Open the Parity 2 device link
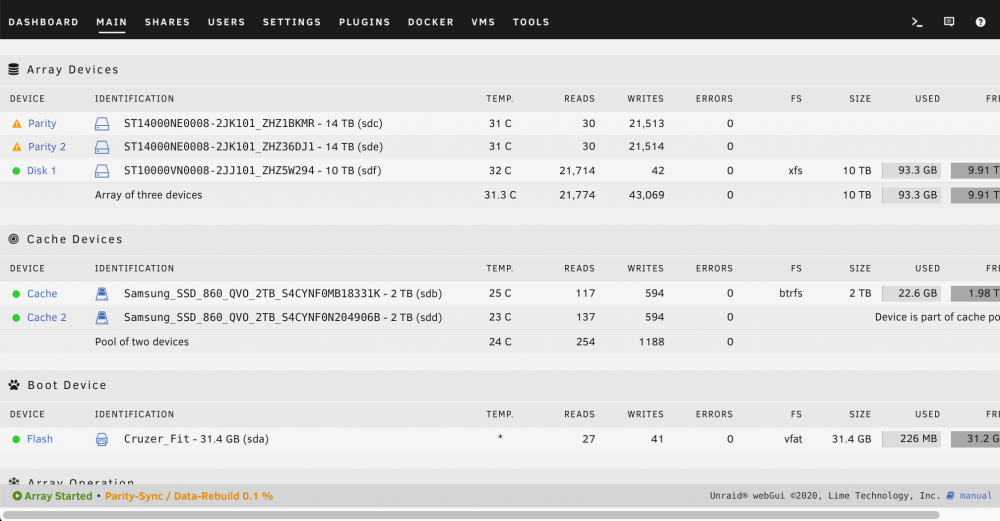This screenshot has width=1000, height=521. click(47, 147)
